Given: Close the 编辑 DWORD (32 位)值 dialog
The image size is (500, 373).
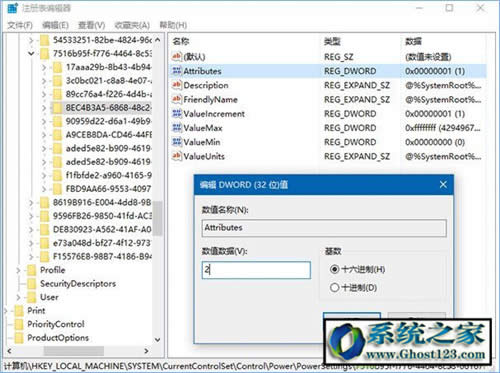Looking at the screenshot, I should click(443, 184).
